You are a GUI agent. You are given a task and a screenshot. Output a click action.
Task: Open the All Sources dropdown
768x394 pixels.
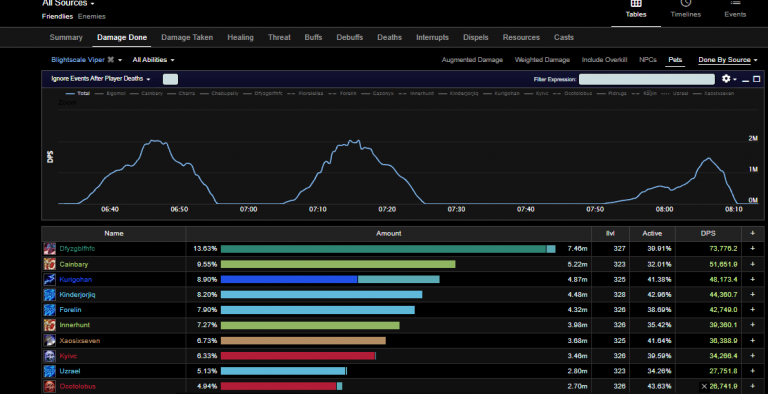[x=68, y=3]
